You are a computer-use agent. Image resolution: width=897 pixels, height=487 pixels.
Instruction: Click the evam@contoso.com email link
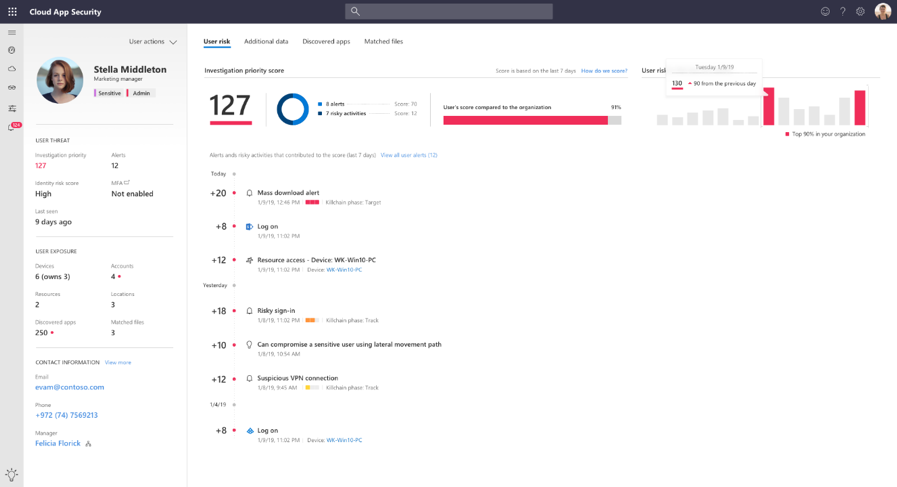click(70, 387)
